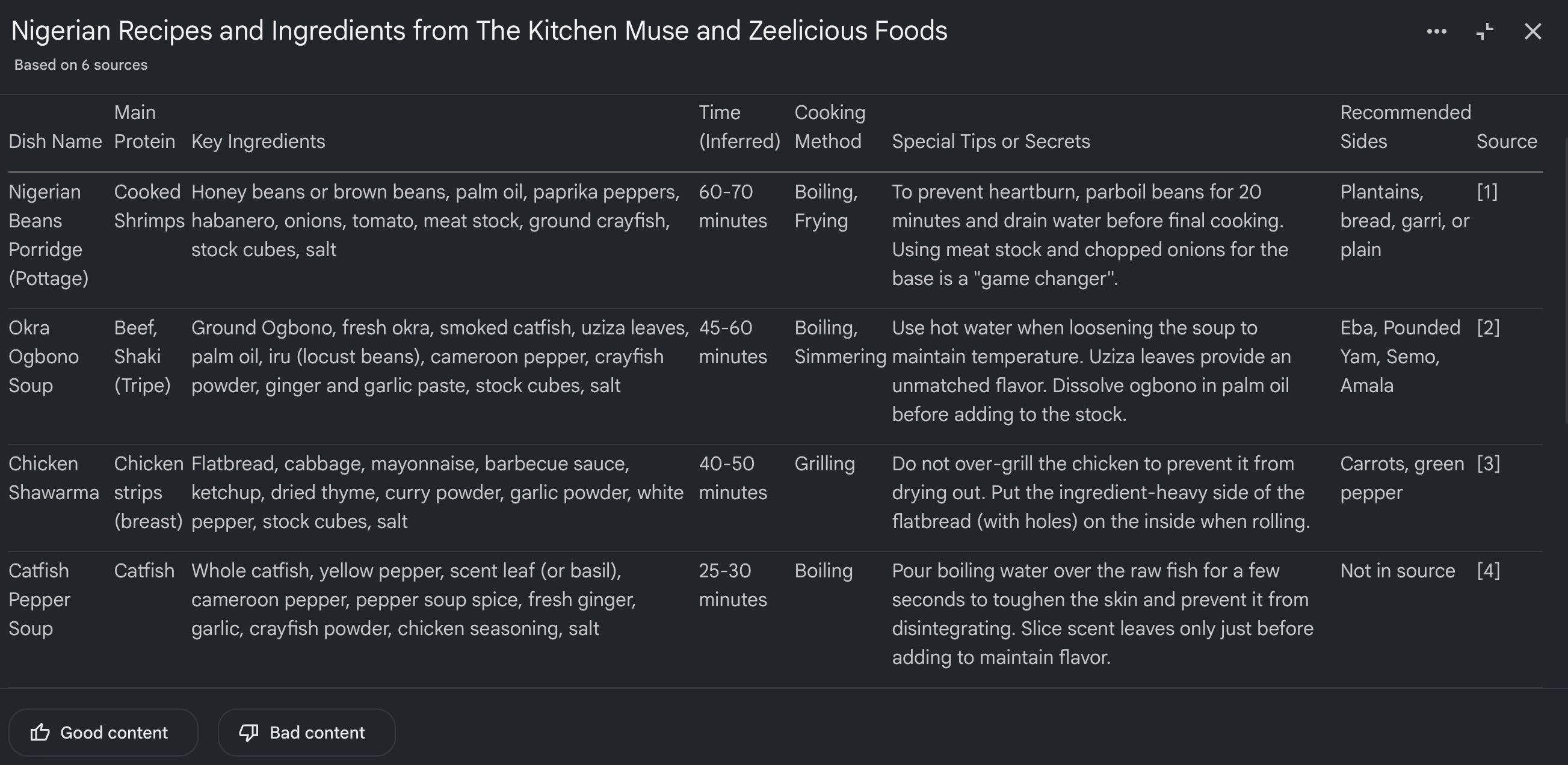Click the Recommended Sides column header
The image size is (1568, 765).
(x=1406, y=126)
